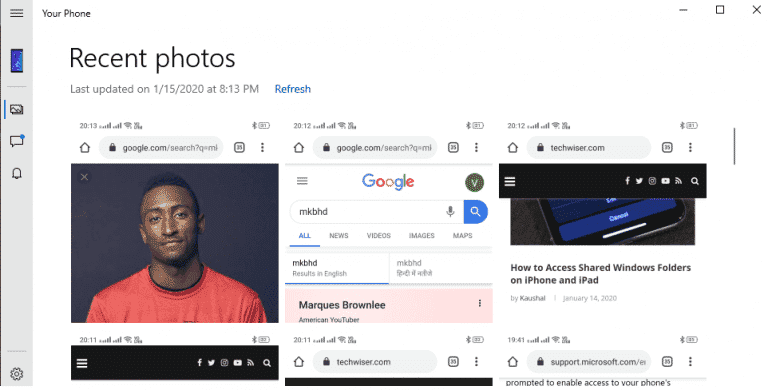Open the hamburger navigation menu
Viewport: 768px width, 390px height.
(x=17, y=13)
